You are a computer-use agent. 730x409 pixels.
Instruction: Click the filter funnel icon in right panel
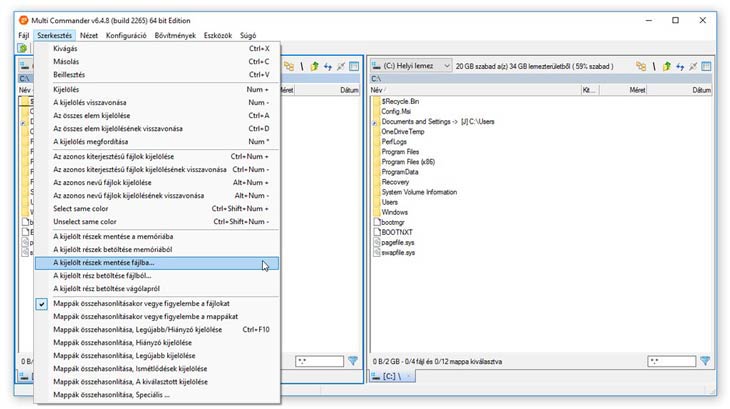coord(705,360)
